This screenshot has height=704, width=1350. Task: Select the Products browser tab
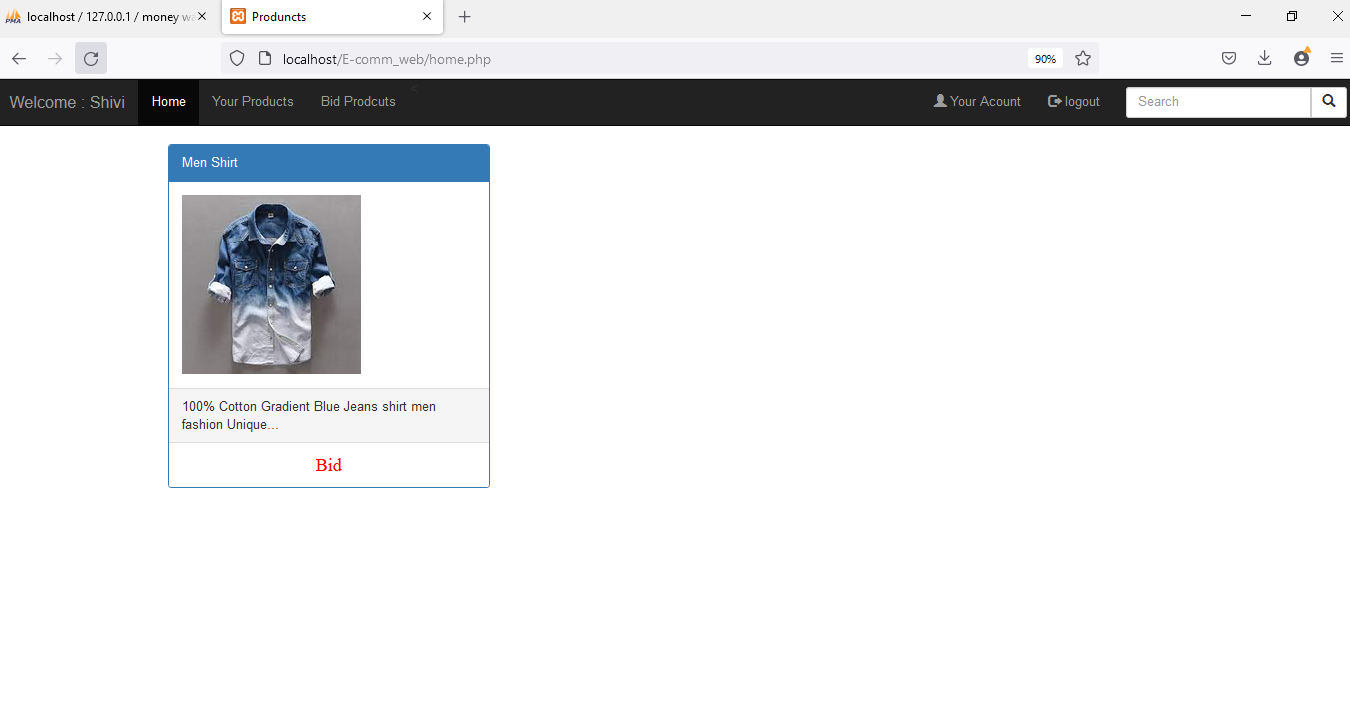click(330, 17)
